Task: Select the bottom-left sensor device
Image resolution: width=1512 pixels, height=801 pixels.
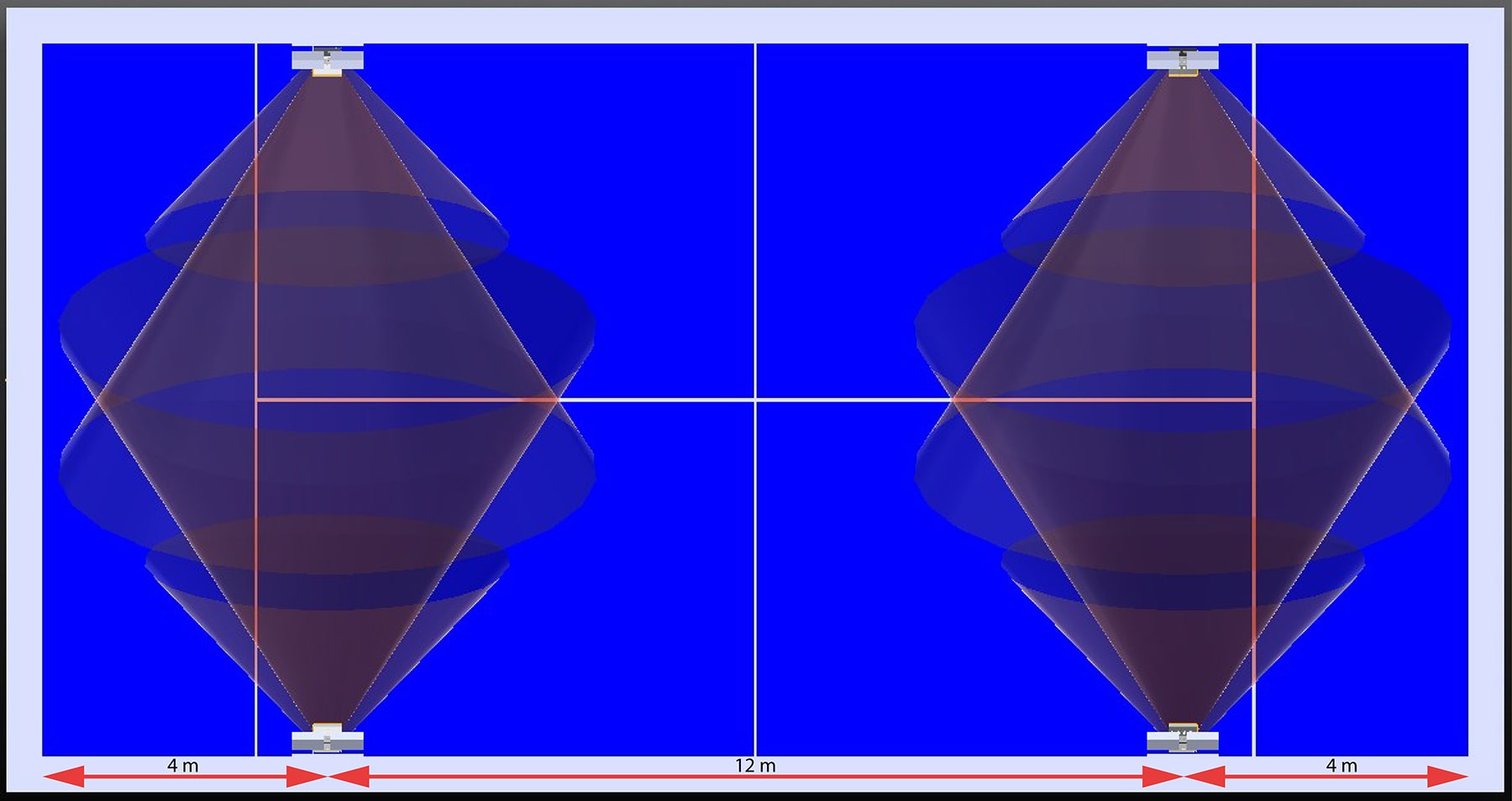Action: (328, 740)
